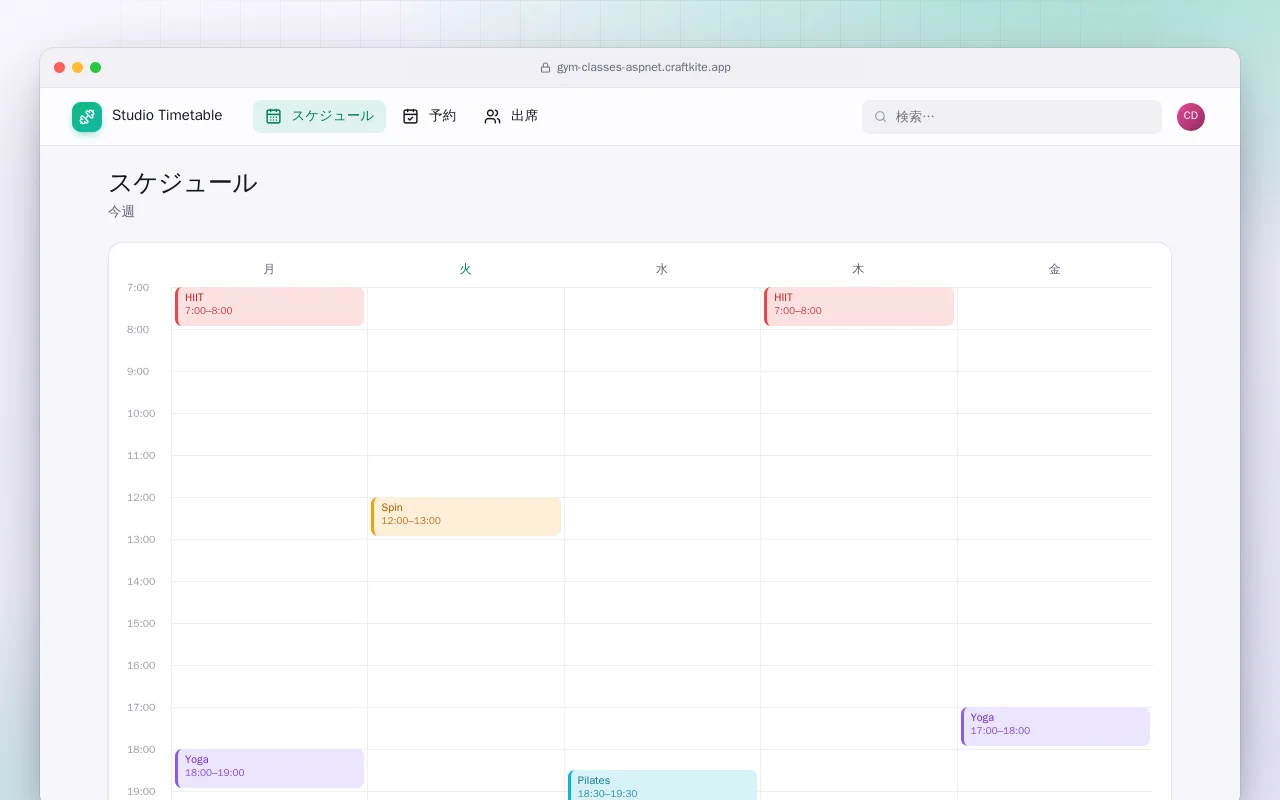Screen dimensions: 1280x800
Task: Open Monday HIIT 7:00–8:00 class
Action: [x=269, y=307]
